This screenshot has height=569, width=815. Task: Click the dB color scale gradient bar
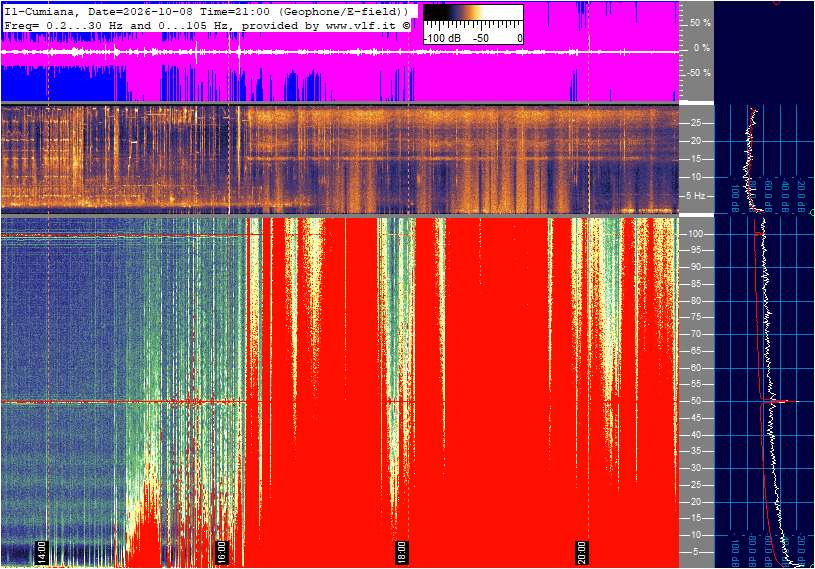pyautogui.click(x=473, y=12)
